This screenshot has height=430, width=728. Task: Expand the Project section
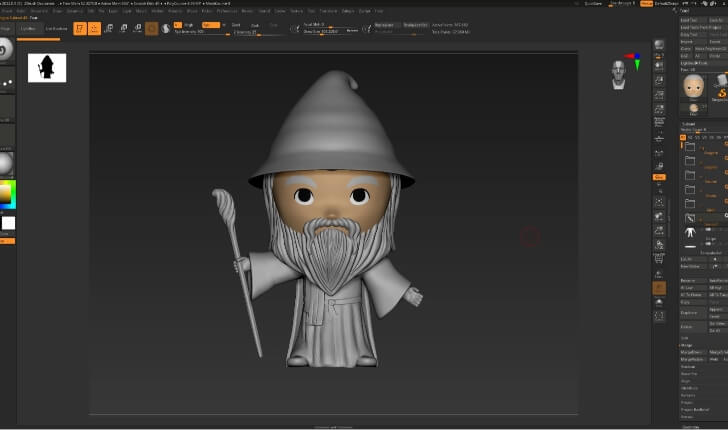click(x=687, y=403)
